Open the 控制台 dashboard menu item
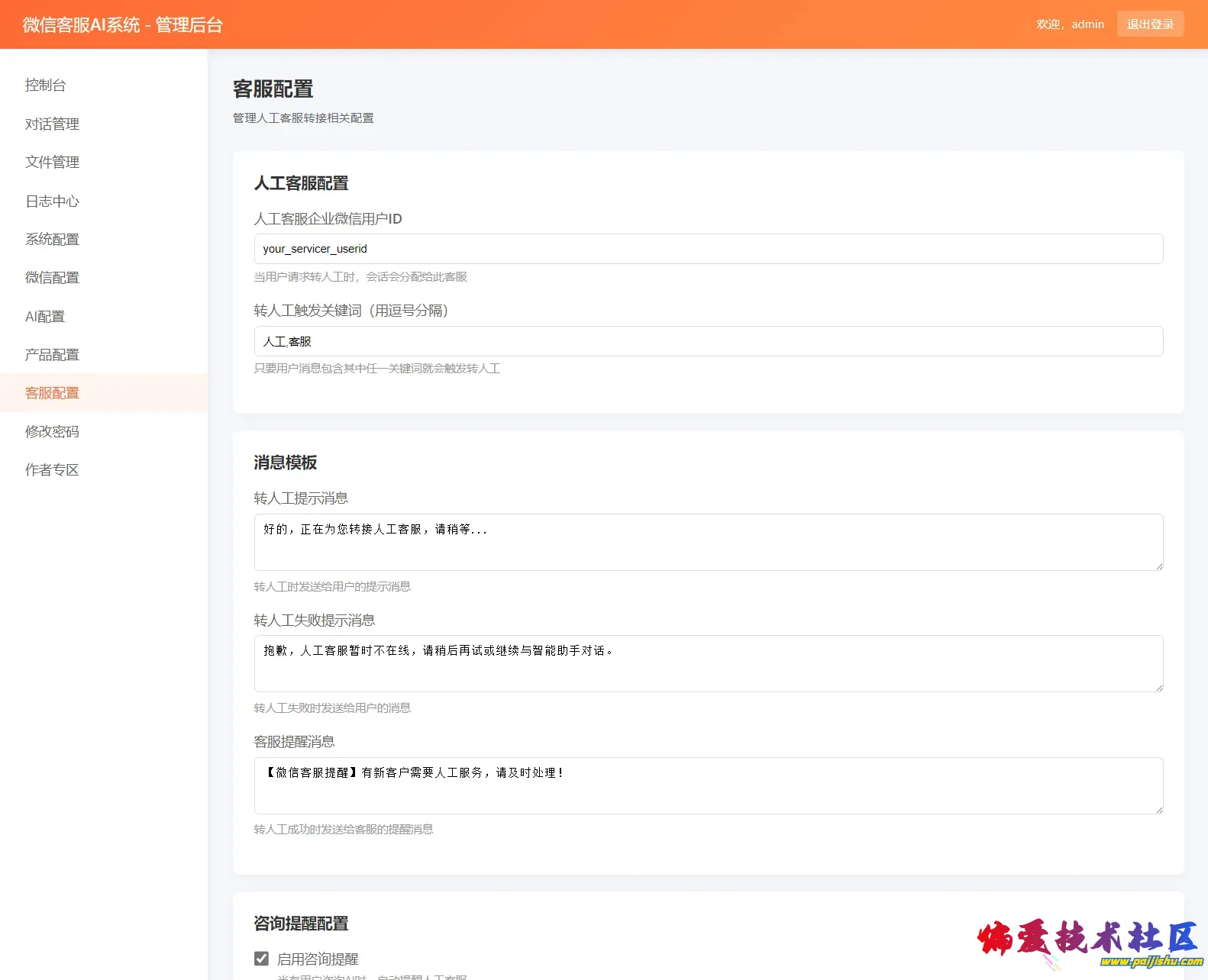 (x=46, y=85)
